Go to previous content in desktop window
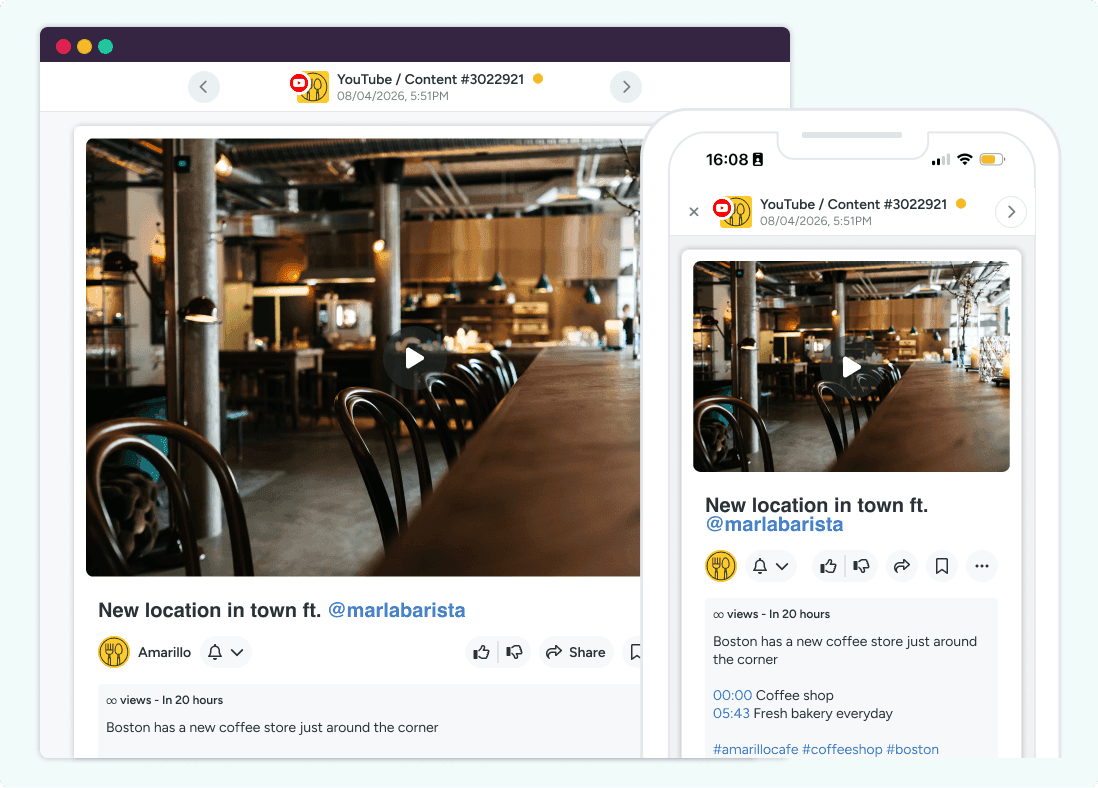1098x788 pixels. coord(204,87)
